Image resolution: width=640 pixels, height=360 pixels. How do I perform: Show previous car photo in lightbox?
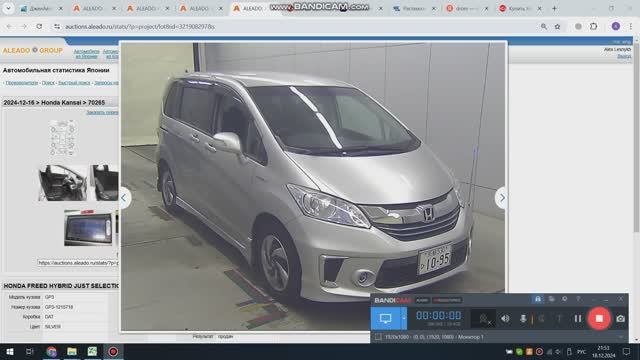[124, 198]
